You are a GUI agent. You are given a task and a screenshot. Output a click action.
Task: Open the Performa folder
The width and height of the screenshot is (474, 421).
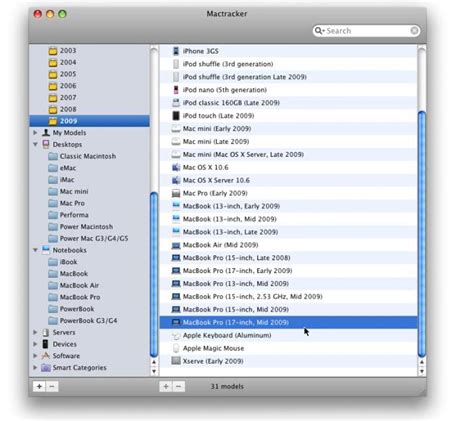pyautogui.click(x=68, y=215)
